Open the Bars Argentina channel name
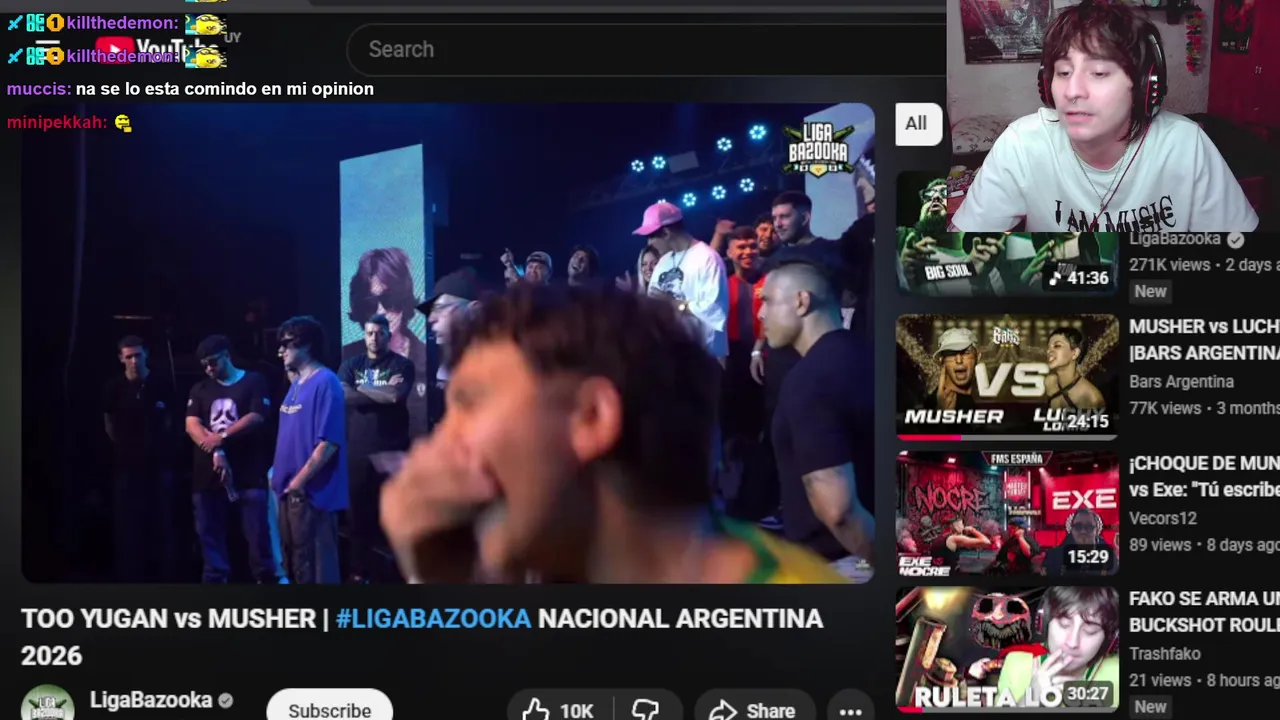The width and height of the screenshot is (1280, 720). tap(1181, 382)
